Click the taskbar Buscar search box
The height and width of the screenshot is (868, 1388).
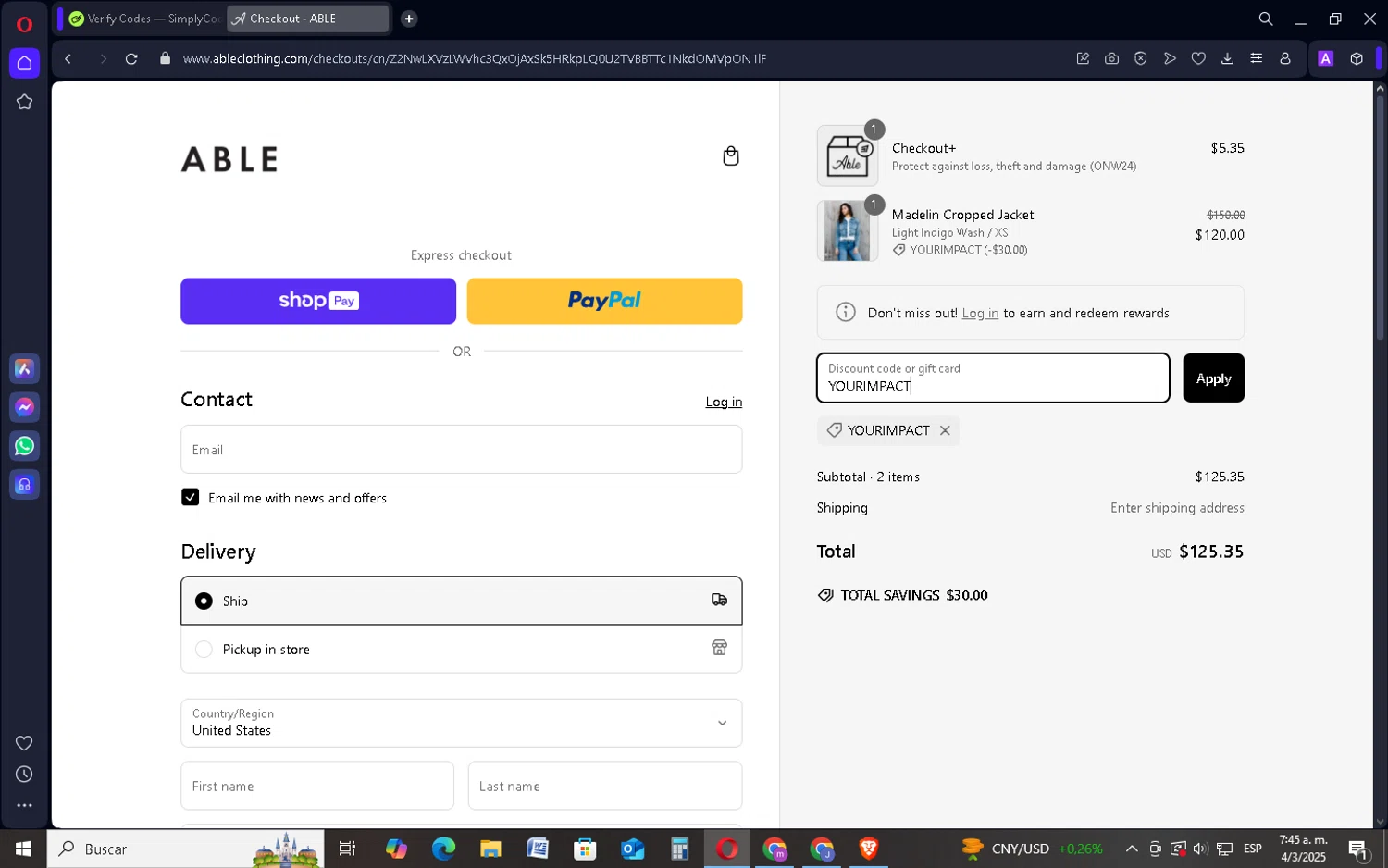tap(185, 849)
